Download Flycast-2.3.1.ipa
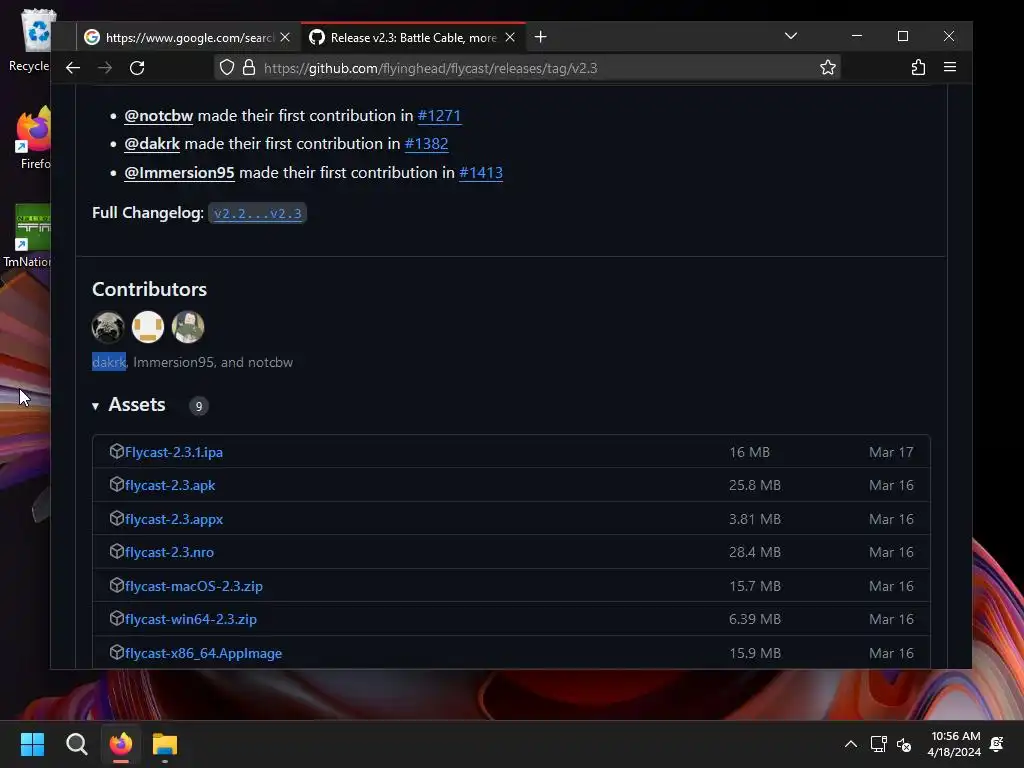The width and height of the screenshot is (1024, 768). click(x=174, y=452)
